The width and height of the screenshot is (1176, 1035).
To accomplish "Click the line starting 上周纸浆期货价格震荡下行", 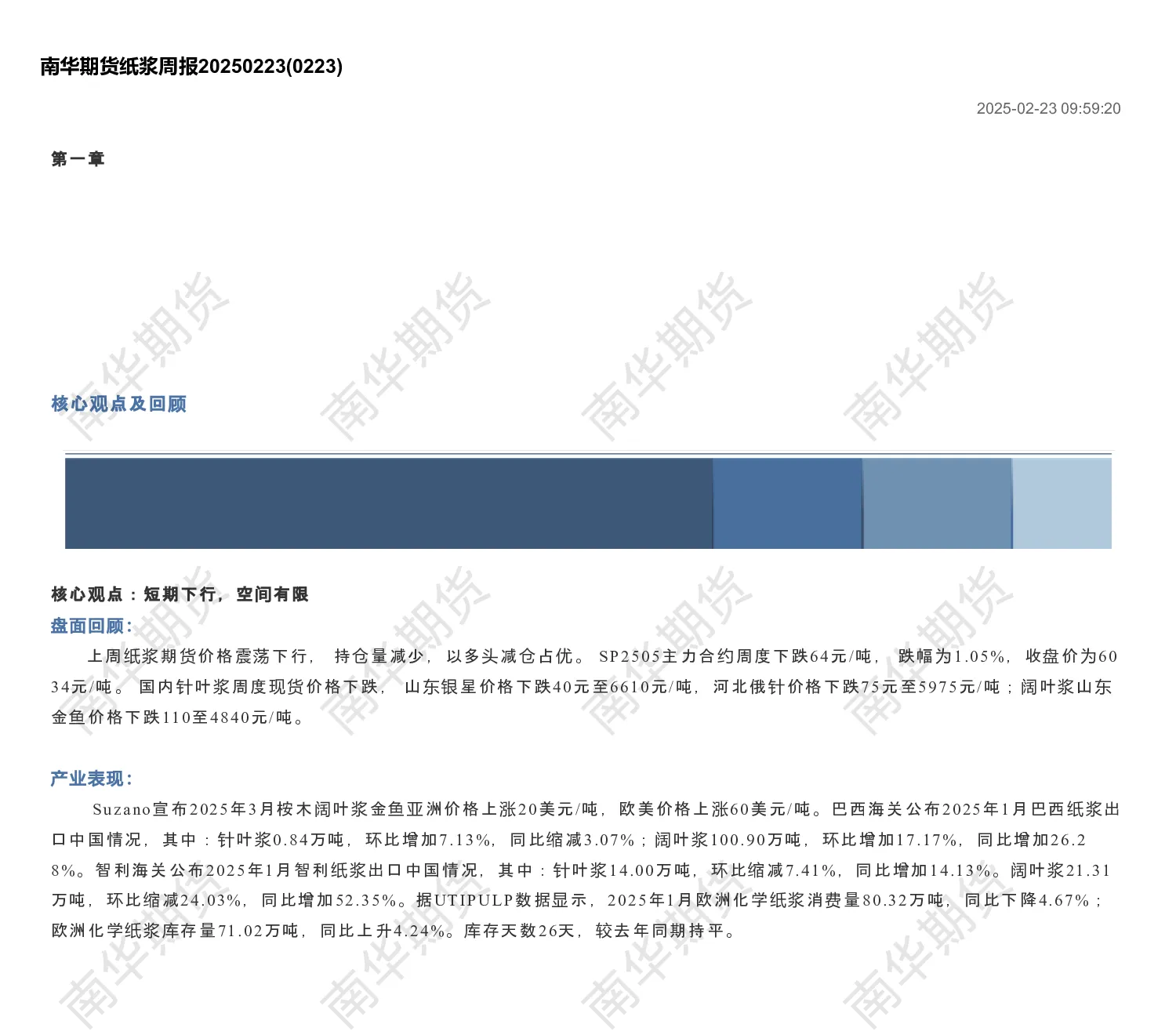I will pos(602,656).
